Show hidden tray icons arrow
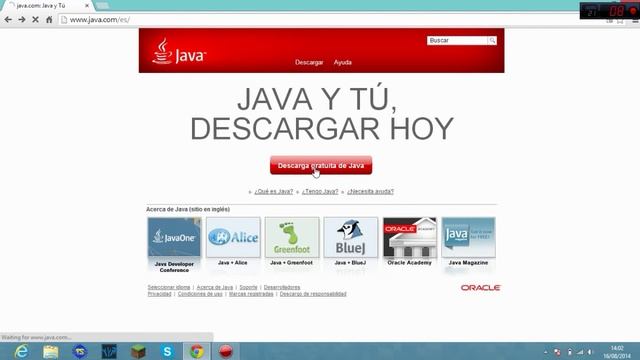 546,352
